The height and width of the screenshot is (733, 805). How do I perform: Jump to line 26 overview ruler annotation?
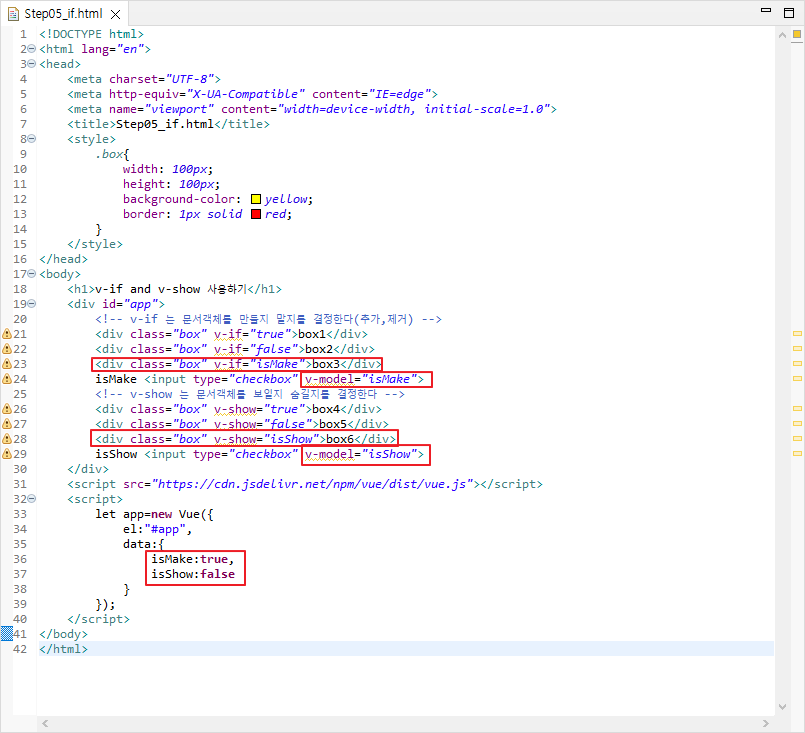click(797, 409)
